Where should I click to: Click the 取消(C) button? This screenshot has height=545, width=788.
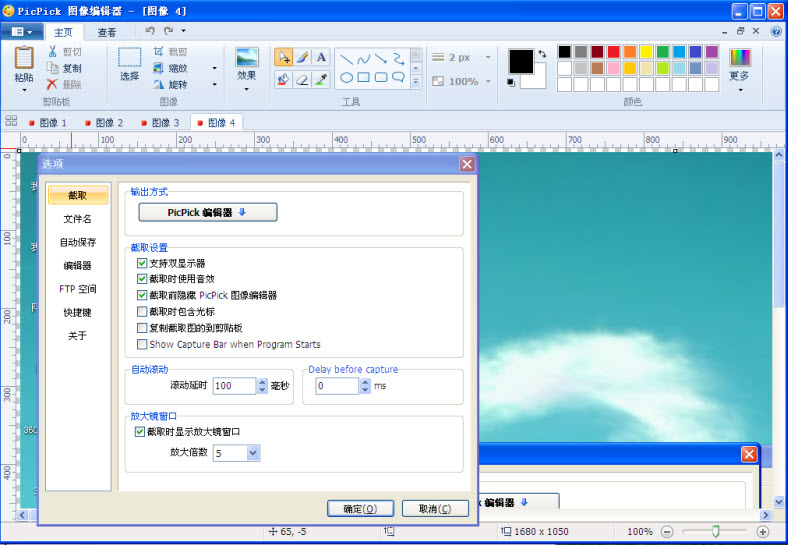tap(435, 509)
